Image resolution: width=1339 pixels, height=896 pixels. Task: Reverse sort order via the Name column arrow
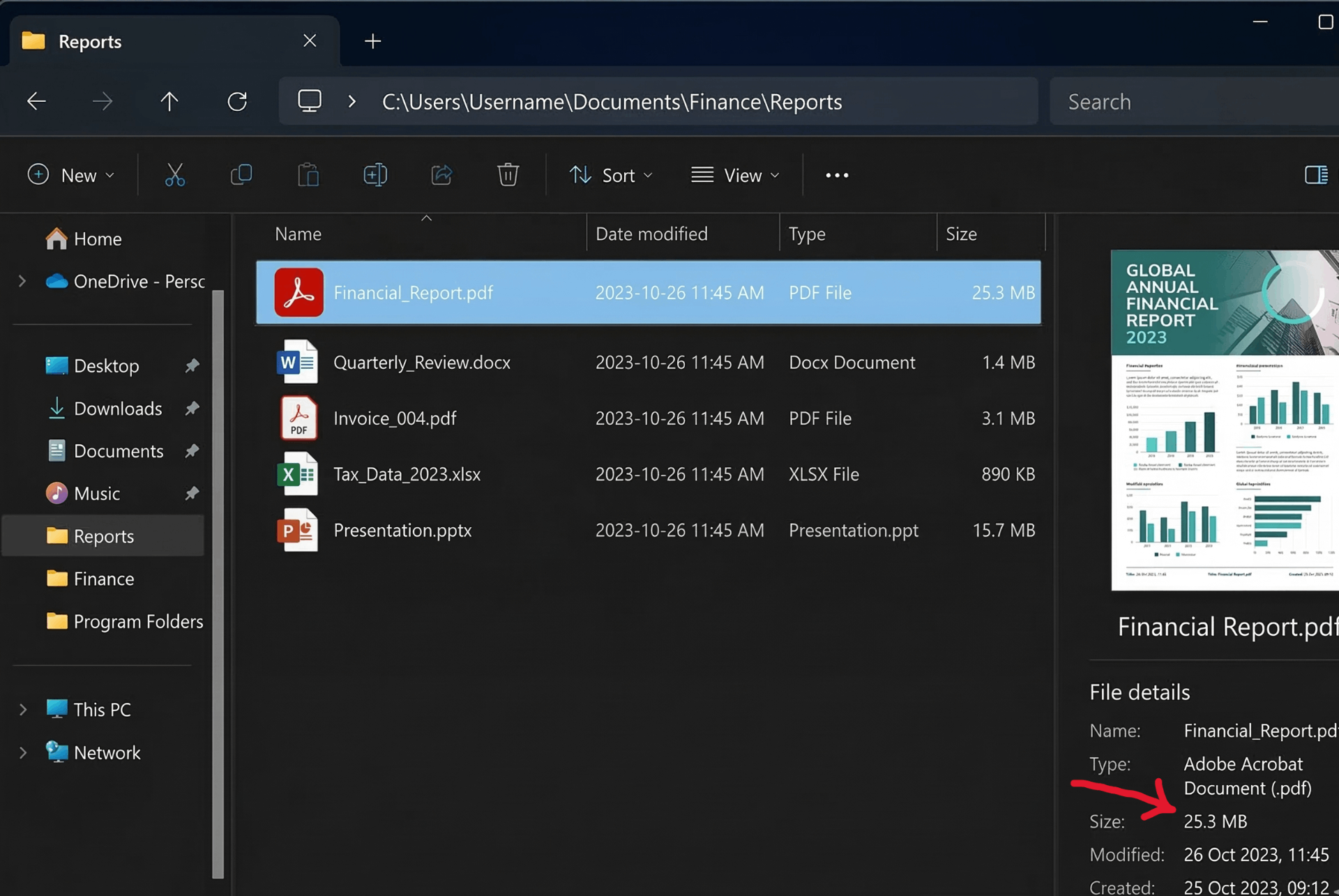[x=427, y=220]
